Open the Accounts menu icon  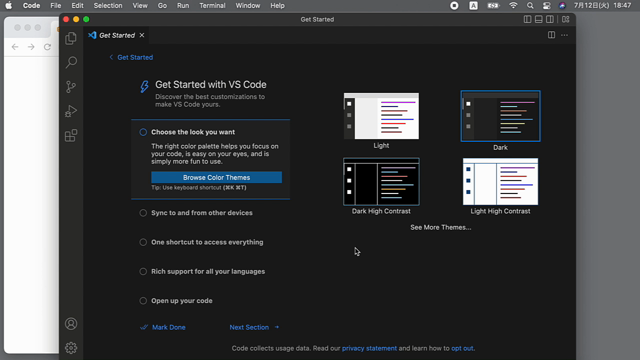(x=71, y=324)
